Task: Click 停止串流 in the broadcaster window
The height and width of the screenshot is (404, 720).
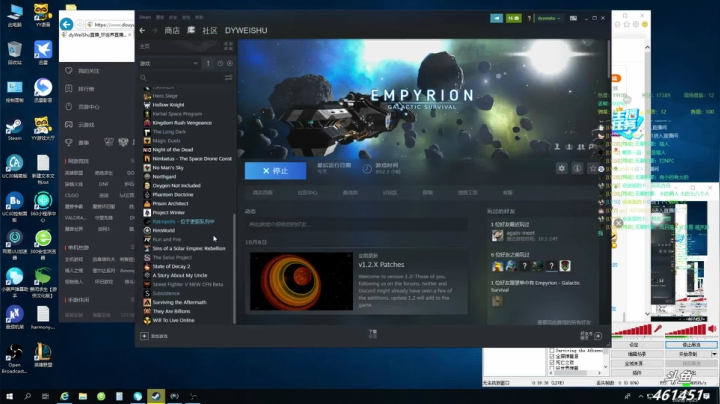Action: (x=691, y=344)
